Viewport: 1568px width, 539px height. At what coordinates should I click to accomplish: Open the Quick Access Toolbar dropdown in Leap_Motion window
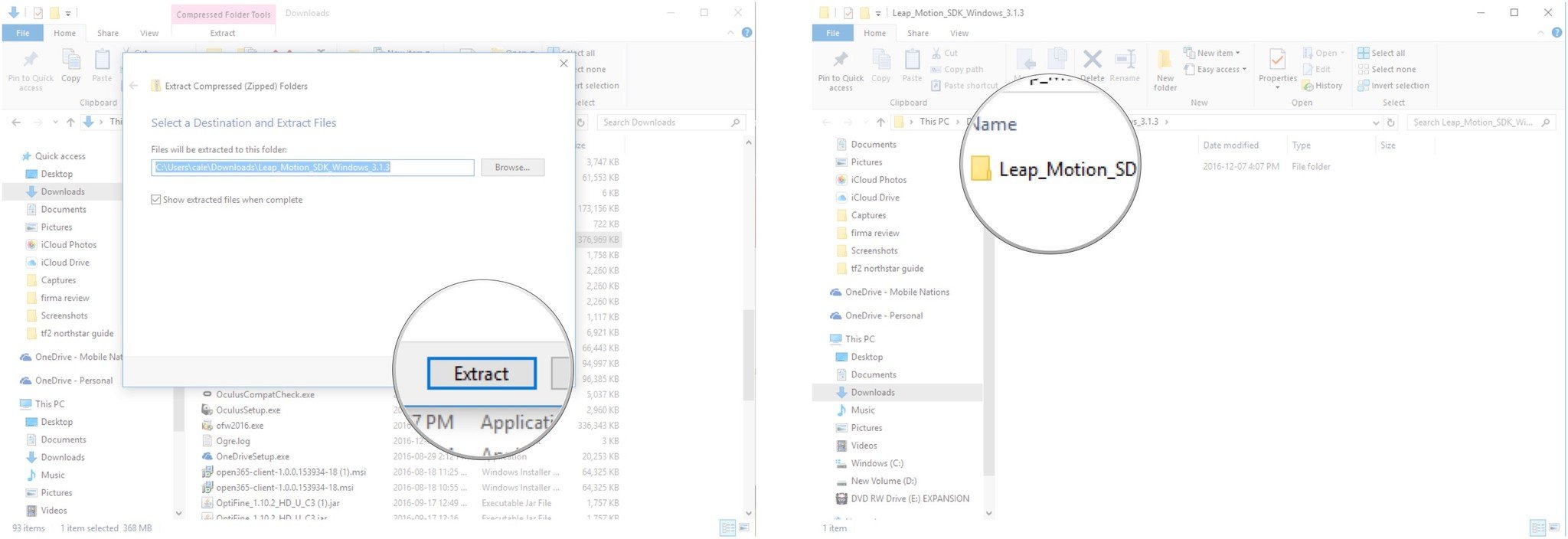coord(877,13)
